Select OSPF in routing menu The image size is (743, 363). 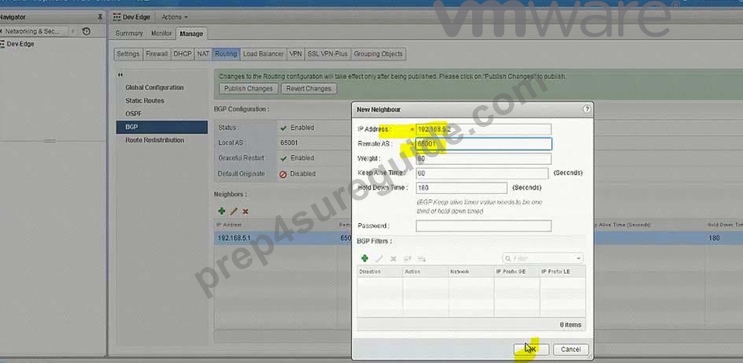click(134, 114)
